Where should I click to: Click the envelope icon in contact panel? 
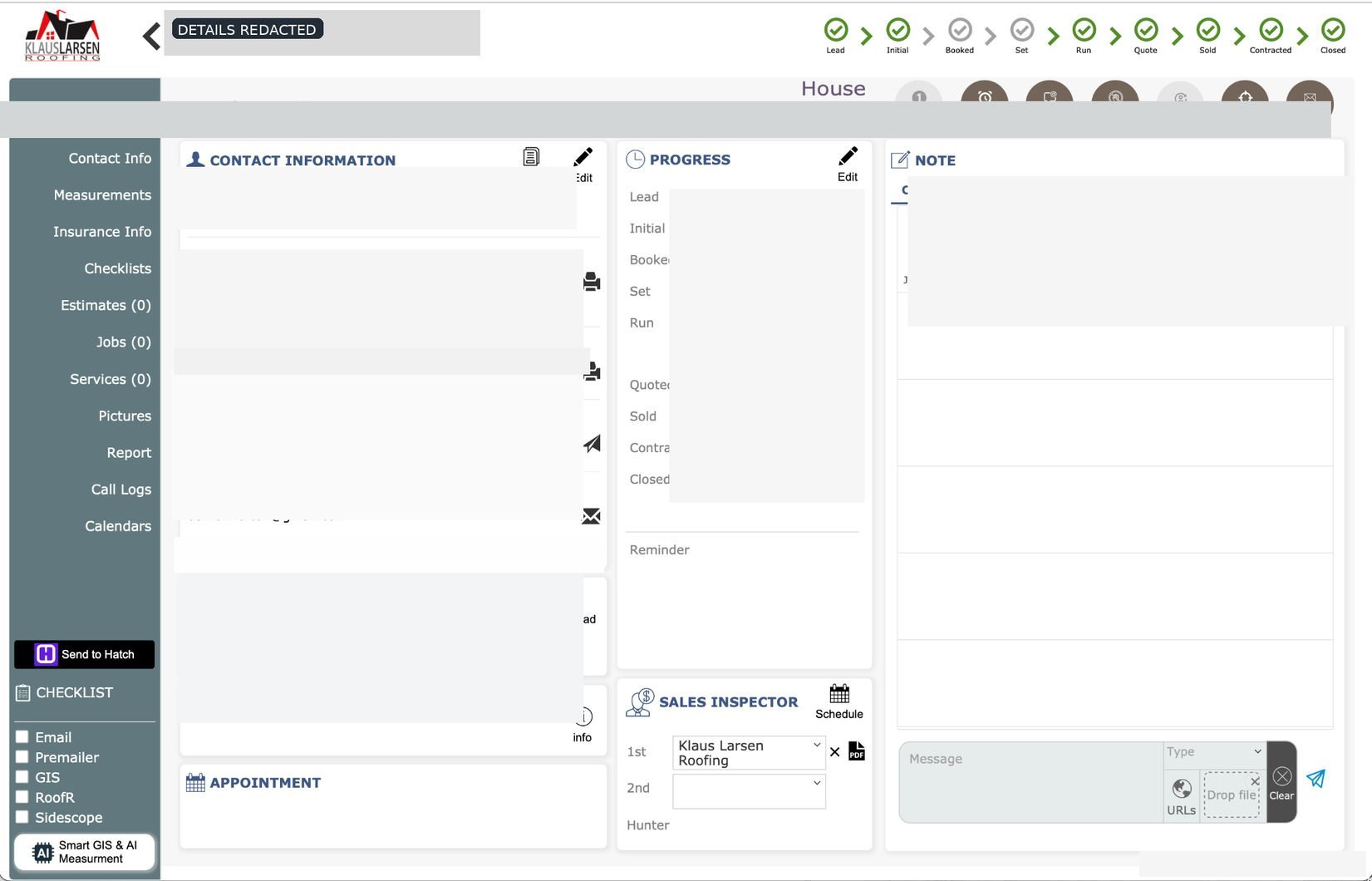(x=591, y=516)
